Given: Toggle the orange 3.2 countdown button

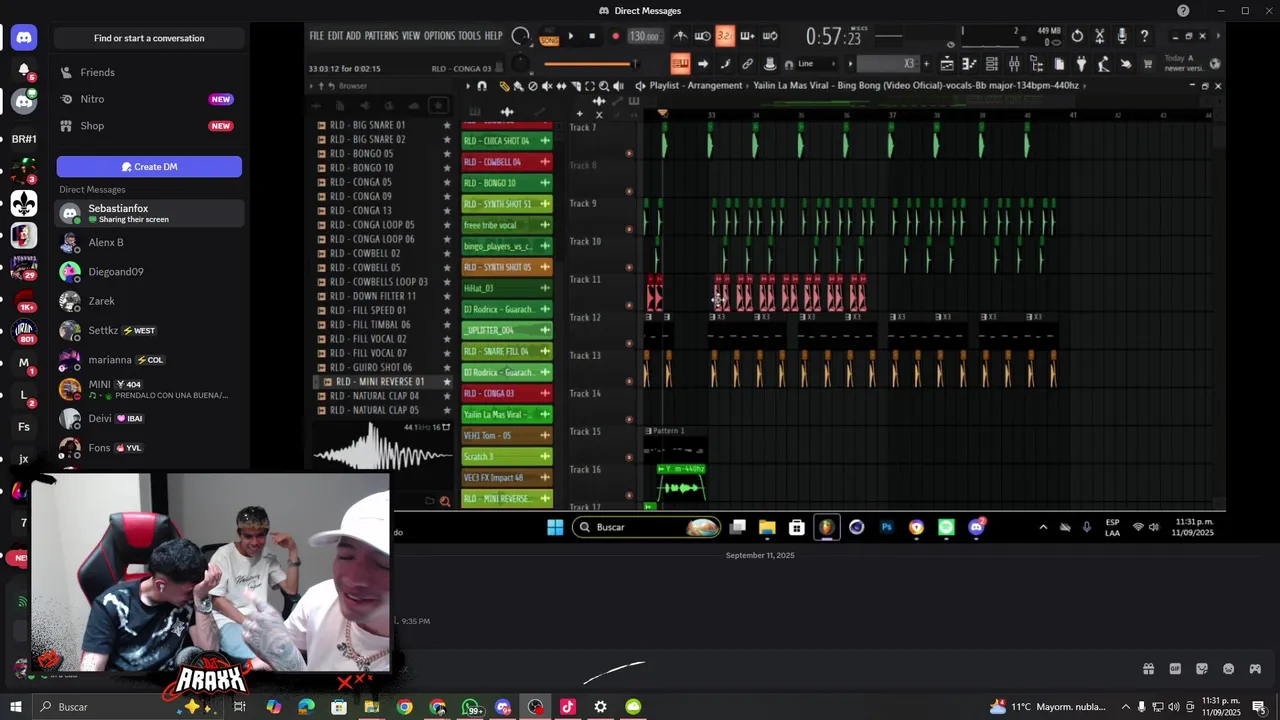Looking at the screenshot, I should [x=724, y=36].
